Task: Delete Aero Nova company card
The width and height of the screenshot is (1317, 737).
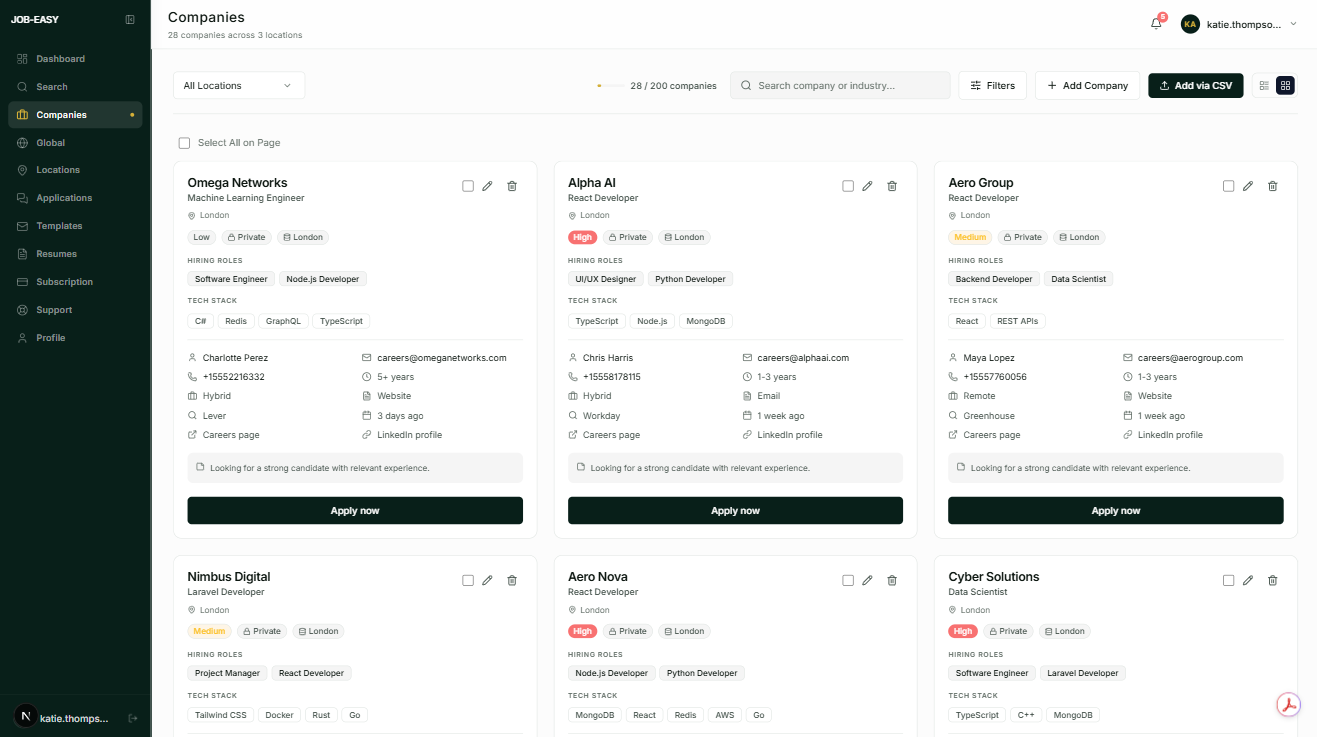Action: coord(892,580)
